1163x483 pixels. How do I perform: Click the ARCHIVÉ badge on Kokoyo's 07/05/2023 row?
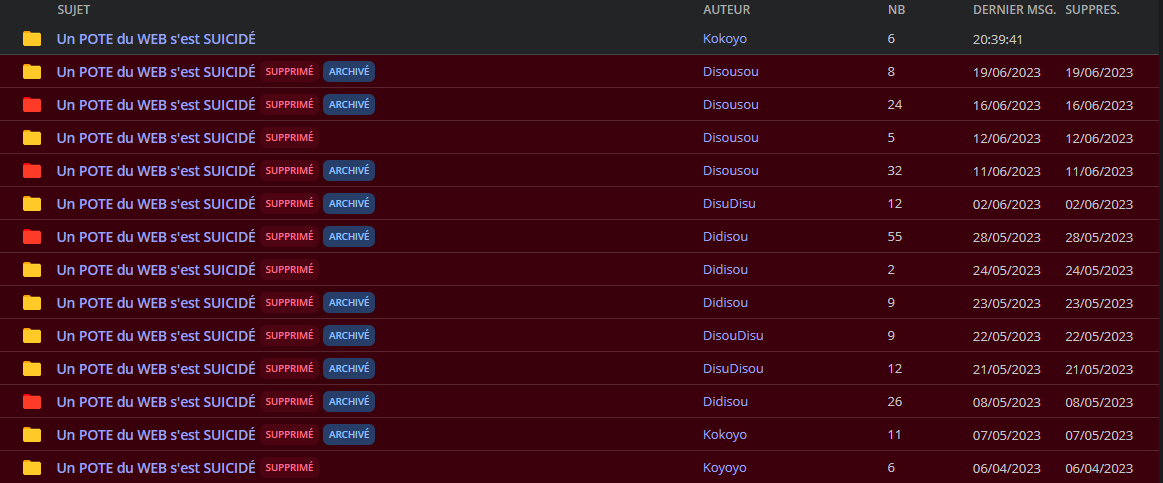pos(349,435)
